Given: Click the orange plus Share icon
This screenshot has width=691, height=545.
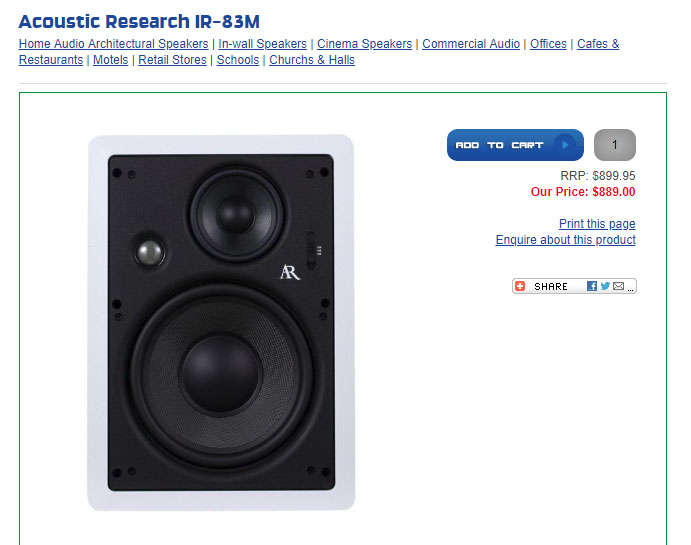Looking at the screenshot, I should click(x=520, y=286).
